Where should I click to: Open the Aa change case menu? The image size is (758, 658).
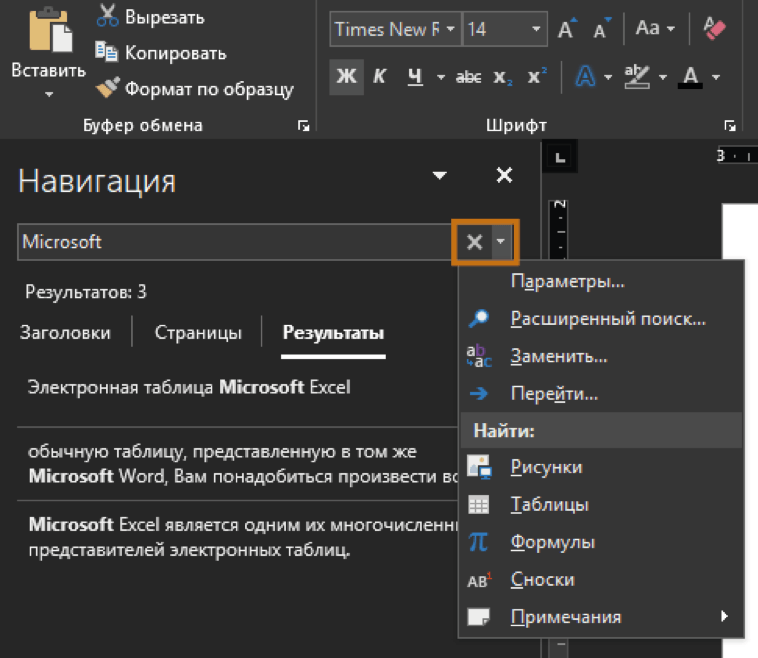click(x=655, y=29)
